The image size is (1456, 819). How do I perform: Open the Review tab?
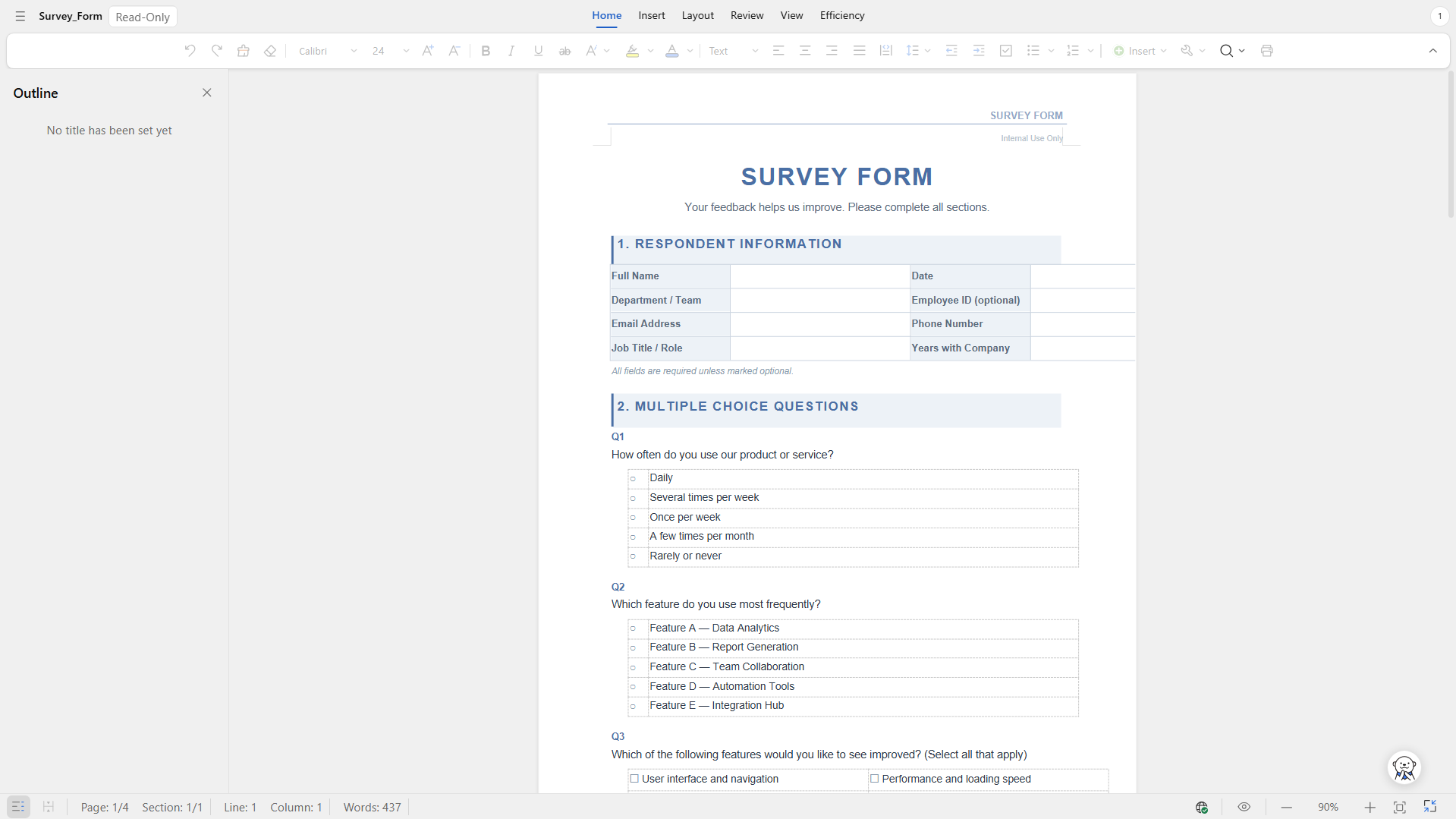click(x=747, y=15)
